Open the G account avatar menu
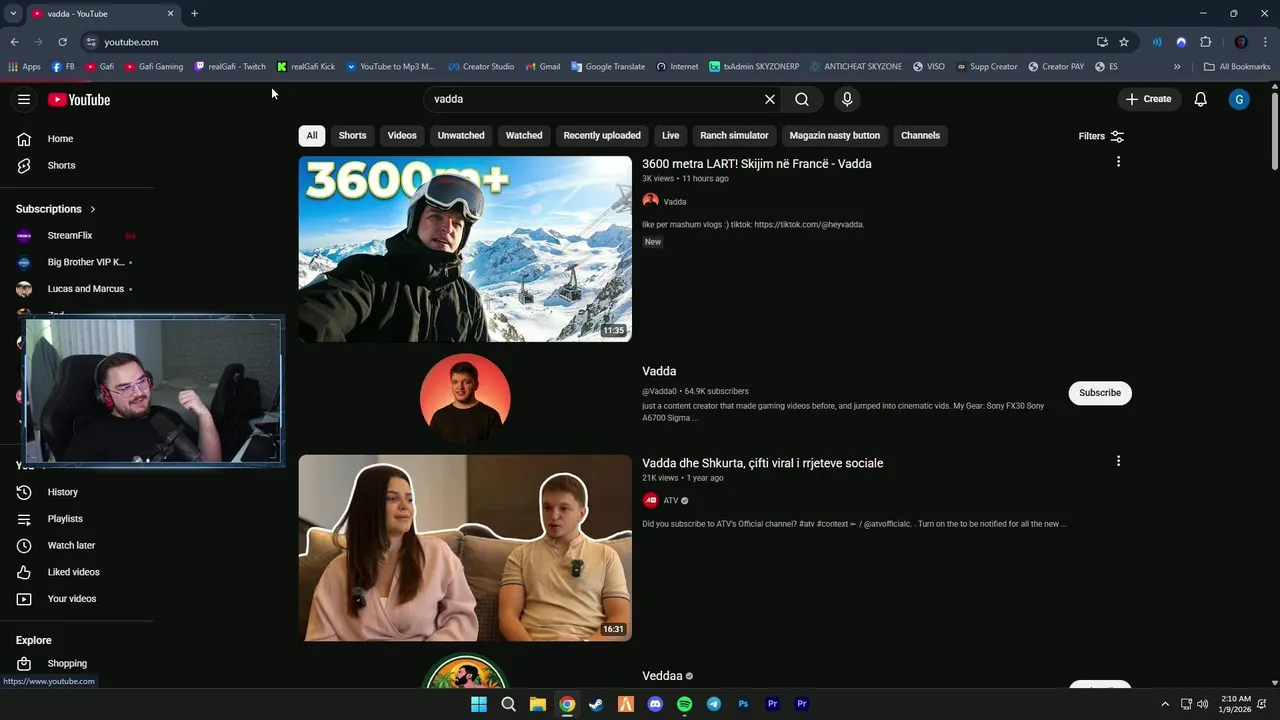Image resolution: width=1280 pixels, height=720 pixels. 1239,99
